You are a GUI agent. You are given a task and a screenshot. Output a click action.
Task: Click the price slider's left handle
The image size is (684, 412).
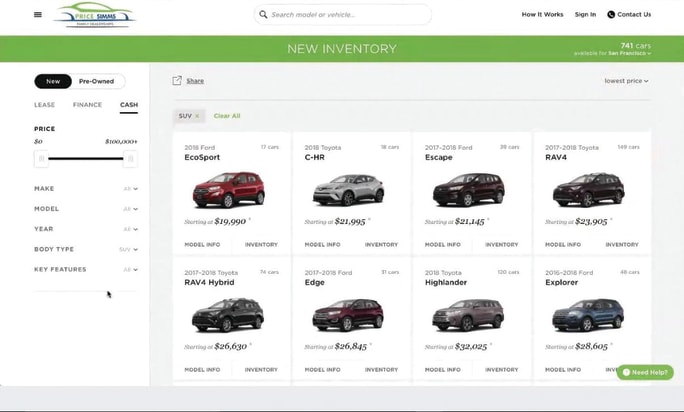click(x=41, y=158)
